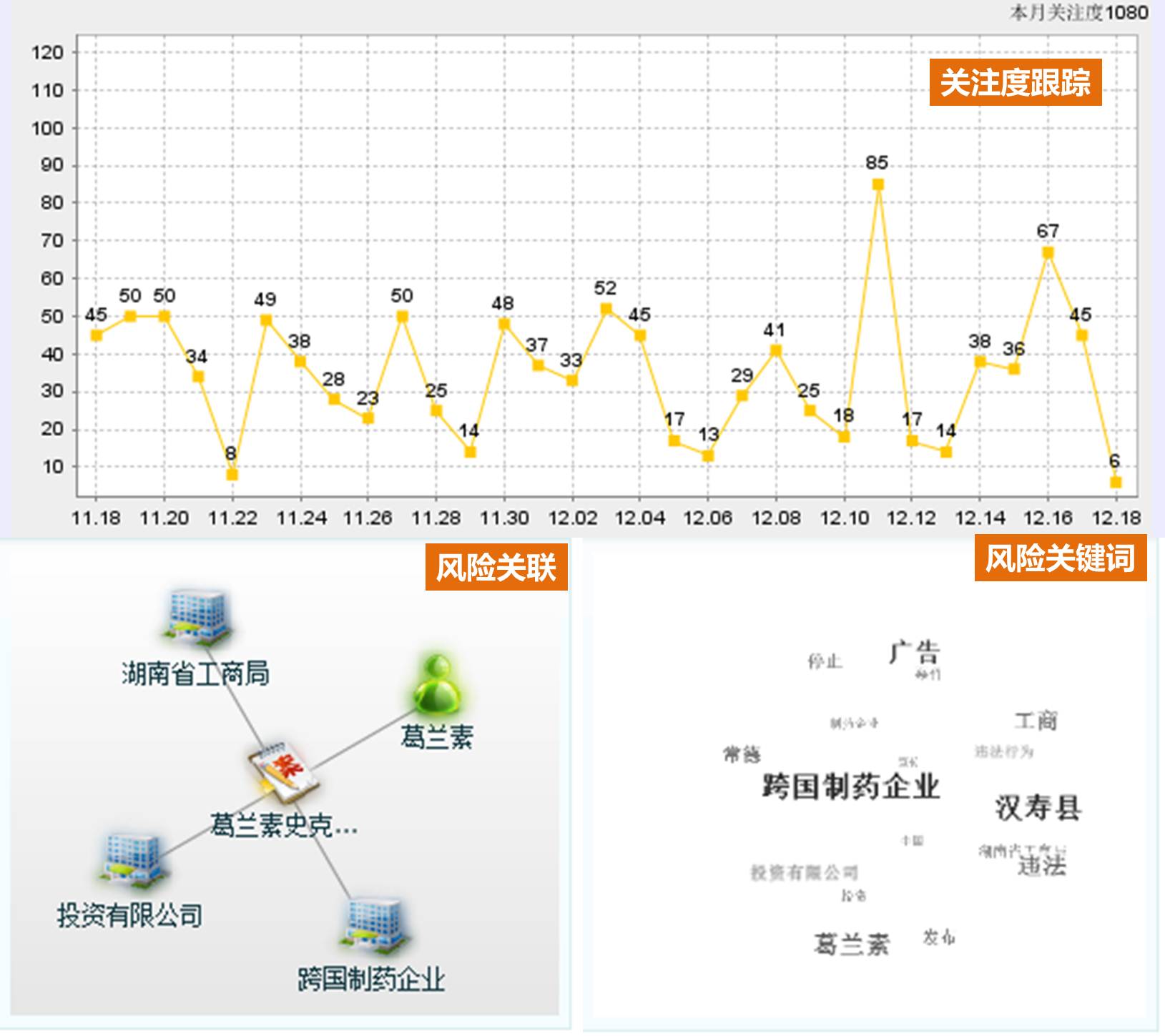Select the 风险关键词 orange label
The width and height of the screenshot is (1165, 1036).
pos(1060,558)
